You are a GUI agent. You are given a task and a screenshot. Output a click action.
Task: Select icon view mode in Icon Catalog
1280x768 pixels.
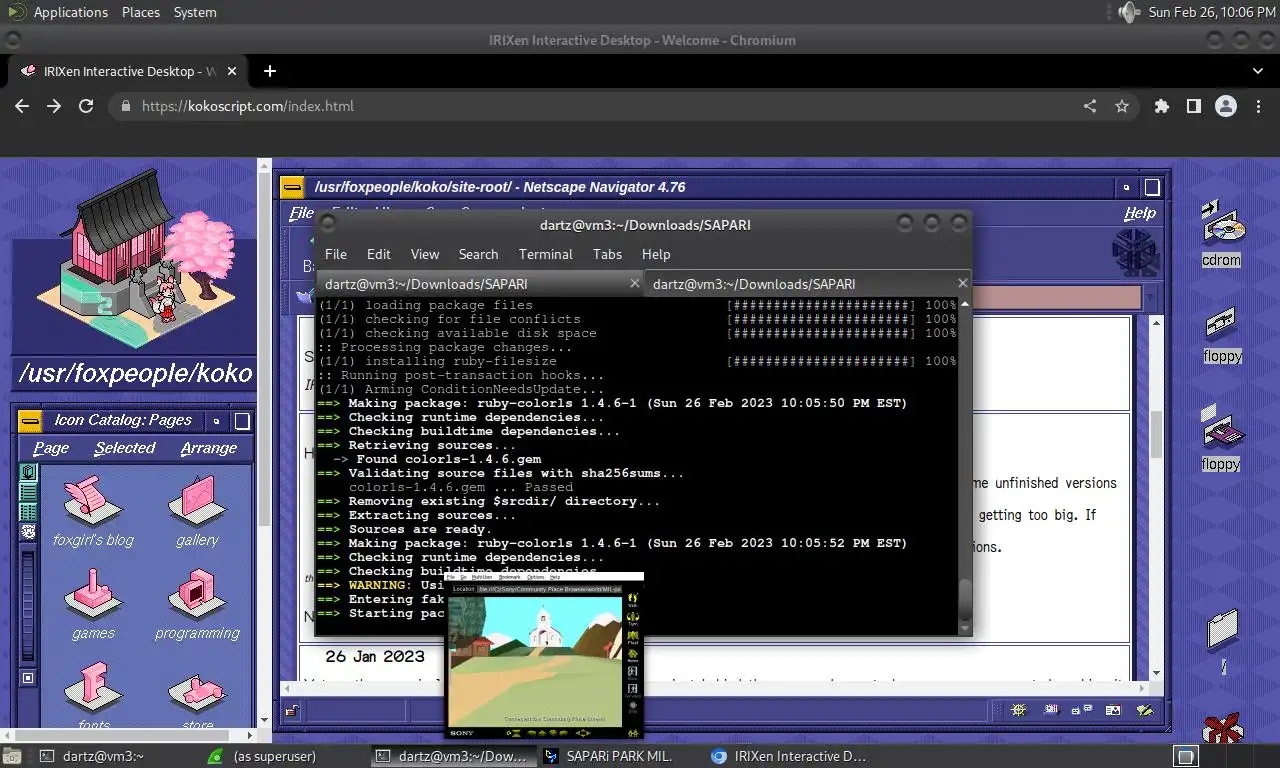(x=29, y=472)
